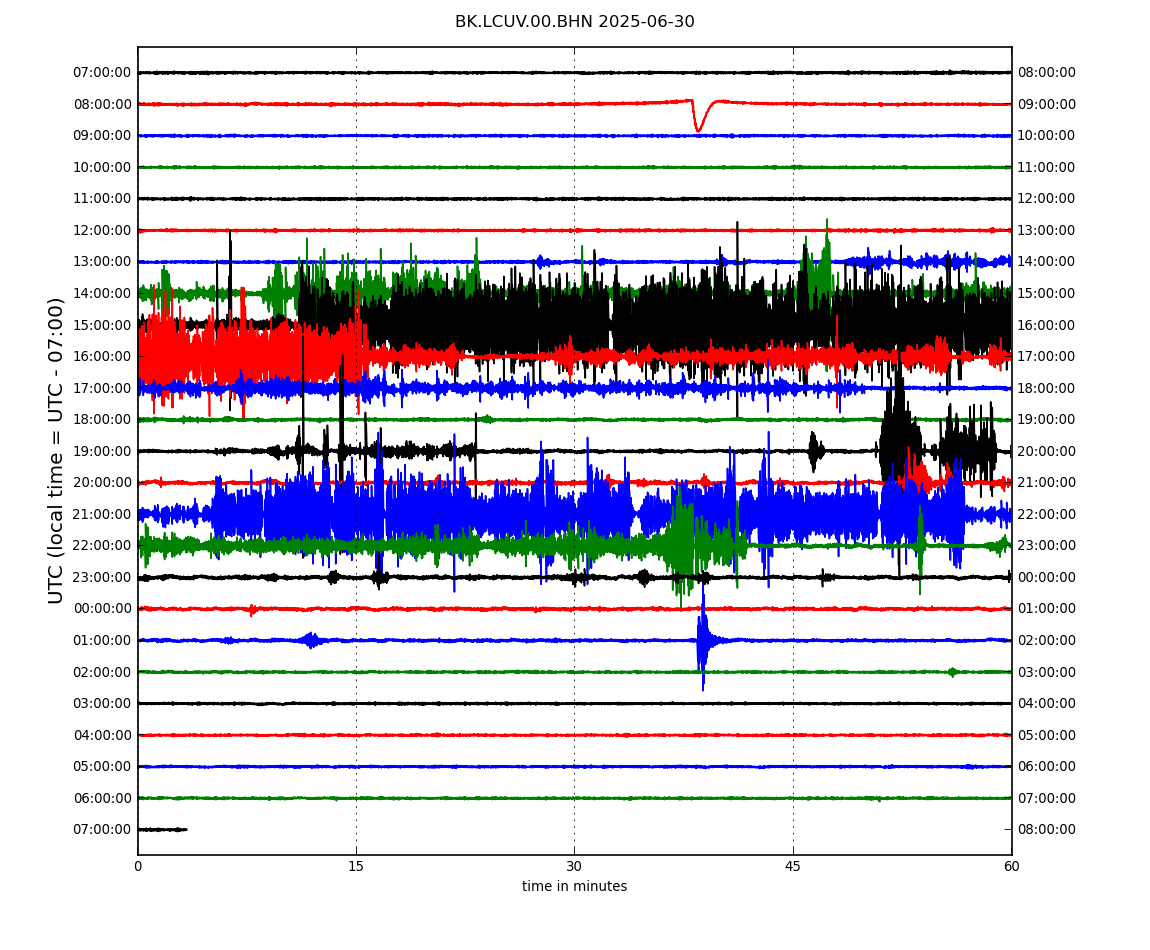This screenshot has width=1150, height=950.
Task: Click the left axis label 11:00:00
Action: (x=102, y=199)
